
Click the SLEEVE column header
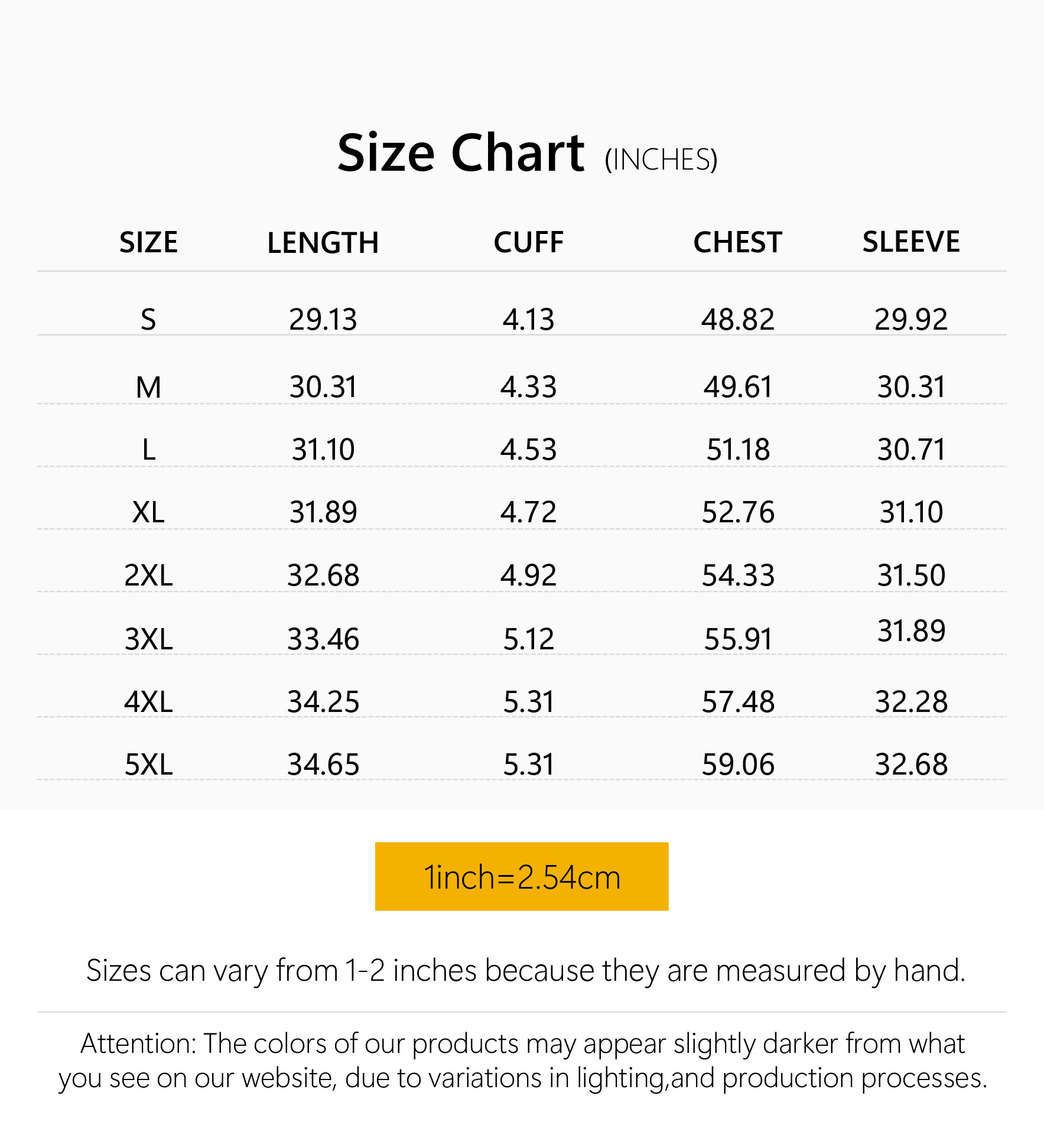pos(910,242)
